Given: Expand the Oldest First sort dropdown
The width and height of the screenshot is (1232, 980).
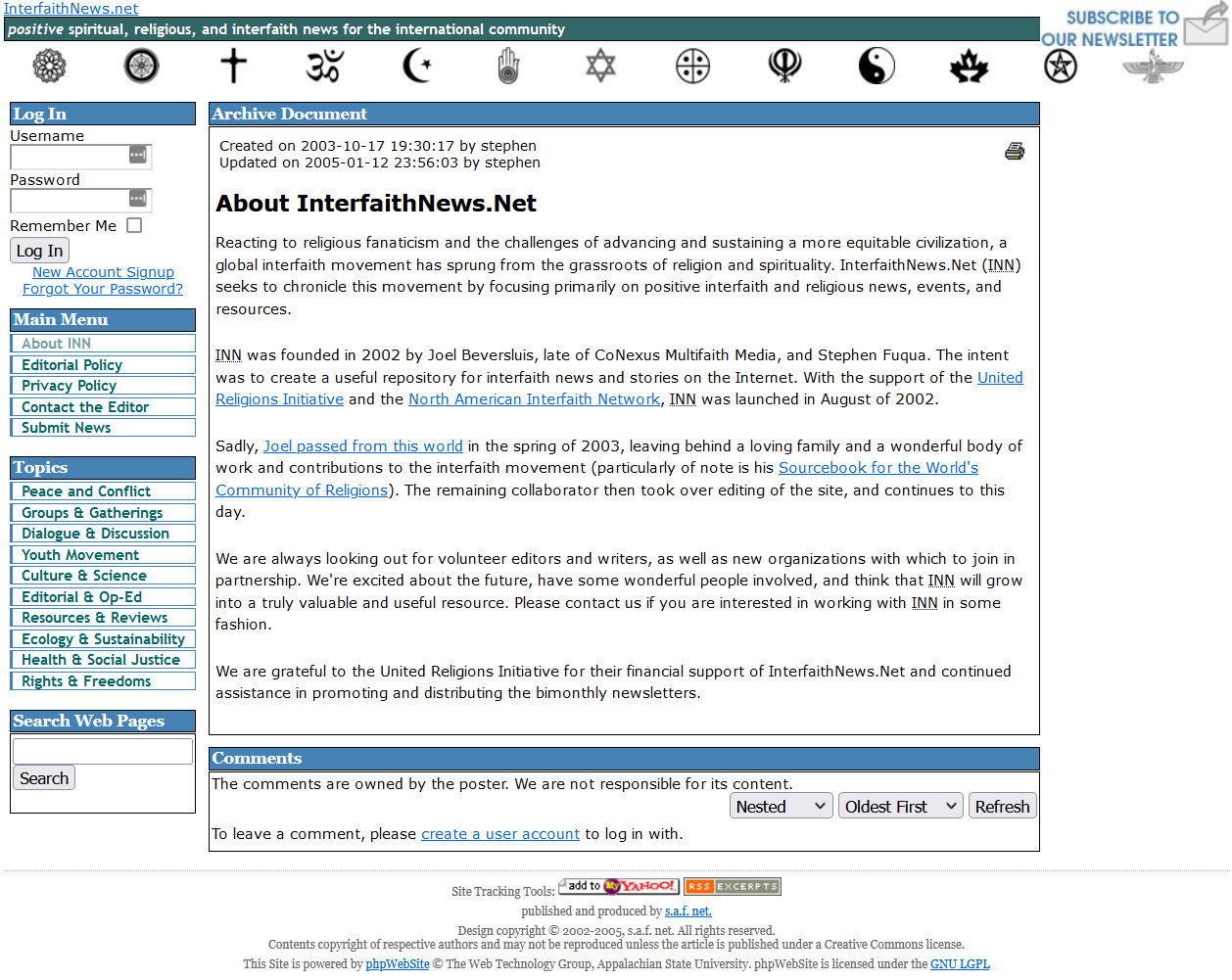Looking at the screenshot, I should pyautogui.click(x=900, y=807).
